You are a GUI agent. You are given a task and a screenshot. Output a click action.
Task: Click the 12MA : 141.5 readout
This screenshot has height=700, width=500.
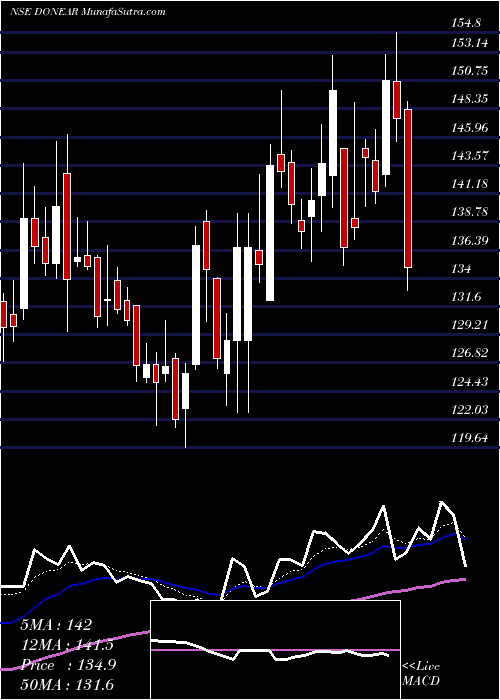(x=67, y=645)
